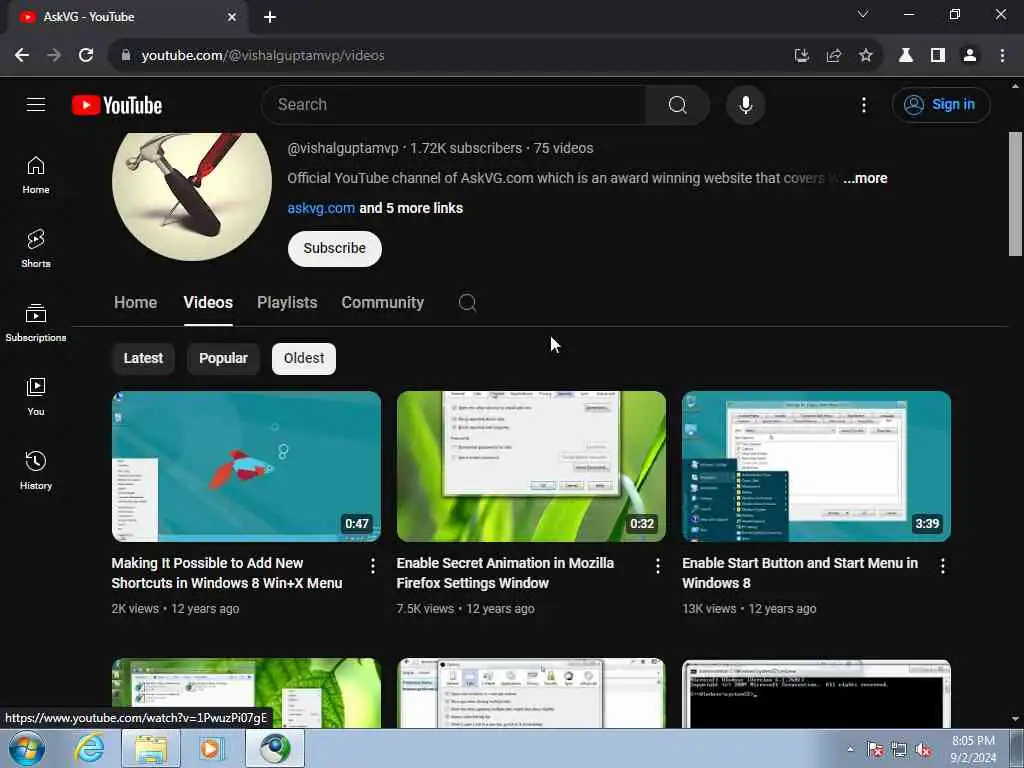1024x768 pixels.
Task: Click the Subscribe button
Action: (x=334, y=249)
